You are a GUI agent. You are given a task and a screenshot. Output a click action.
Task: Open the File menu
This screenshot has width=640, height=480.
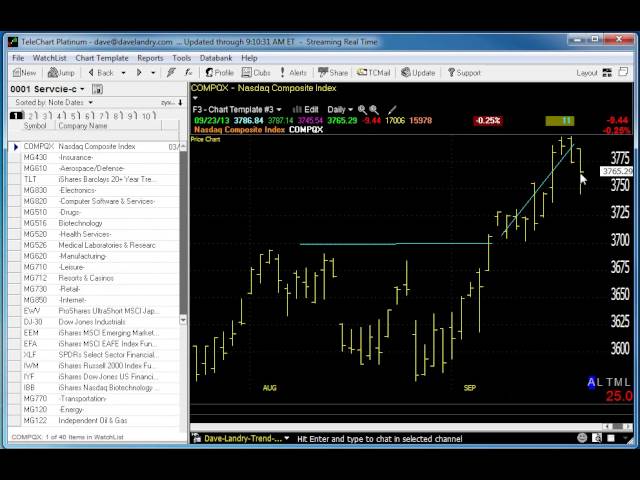coord(18,58)
